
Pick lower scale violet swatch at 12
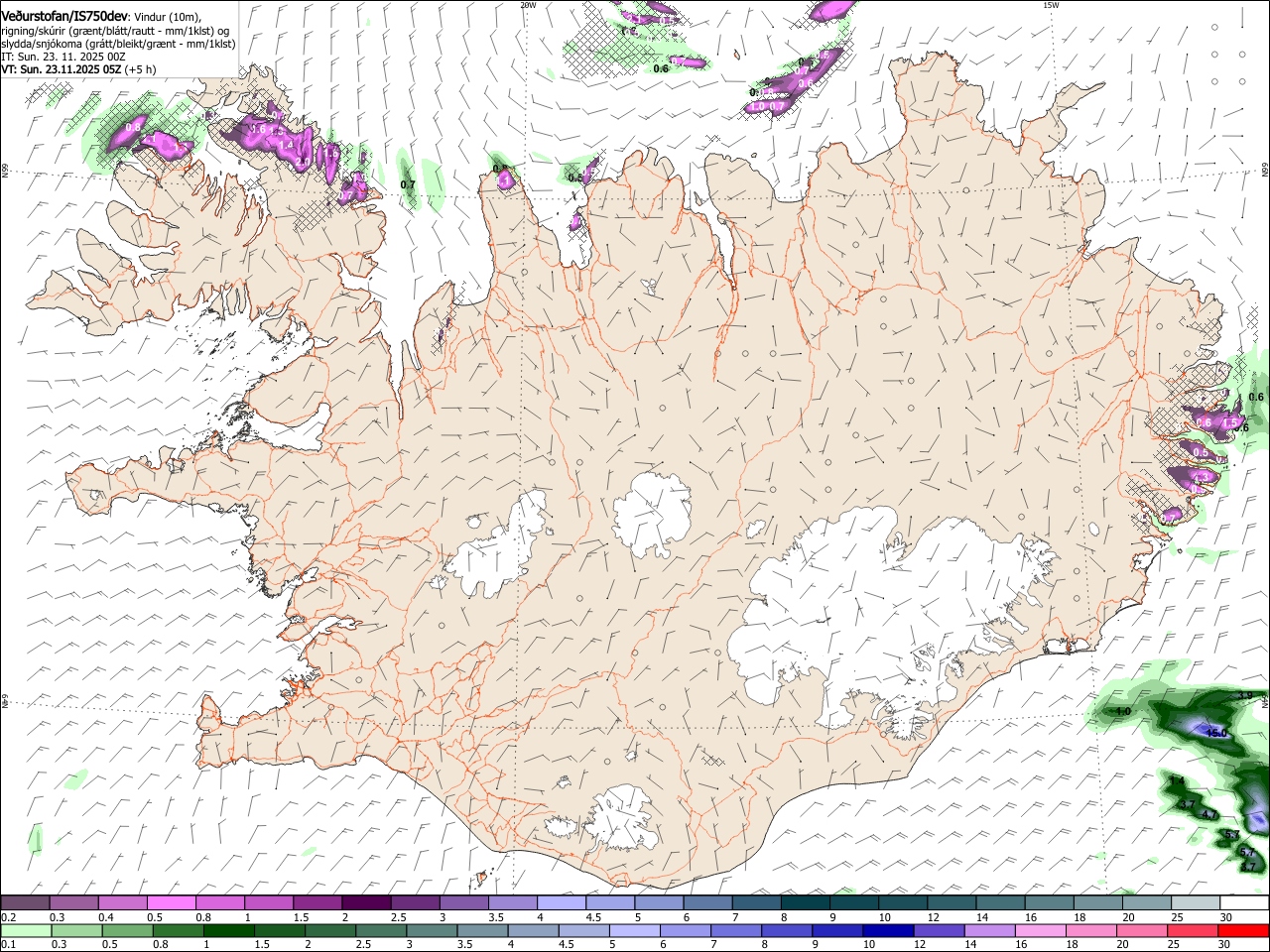(x=938, y=930)
